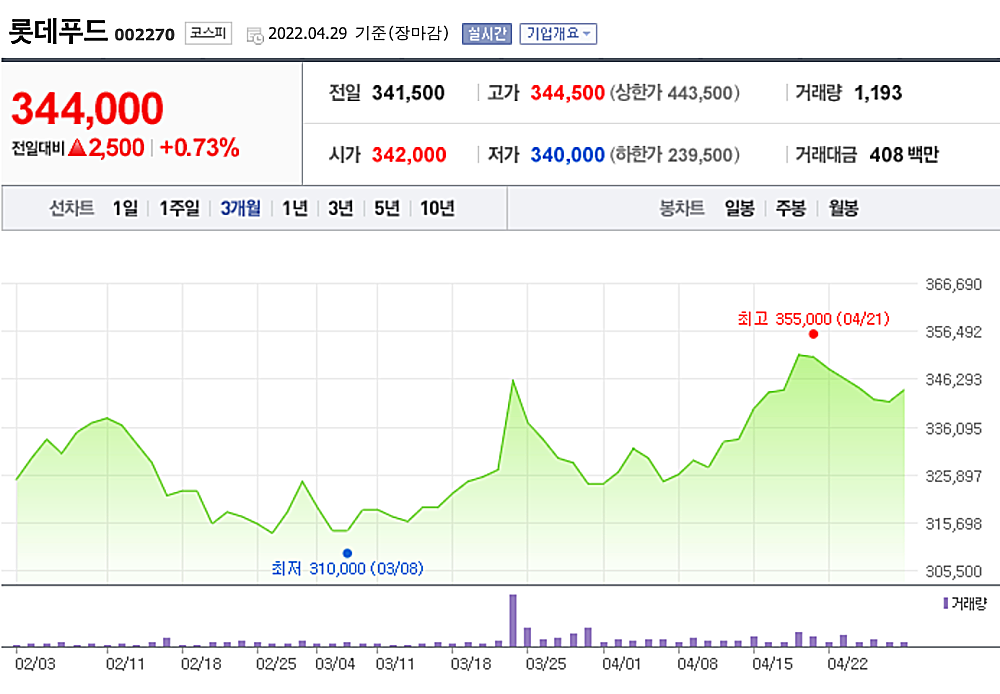Click the change amount 2,500
1000x694 pixels.
[116, 148]
